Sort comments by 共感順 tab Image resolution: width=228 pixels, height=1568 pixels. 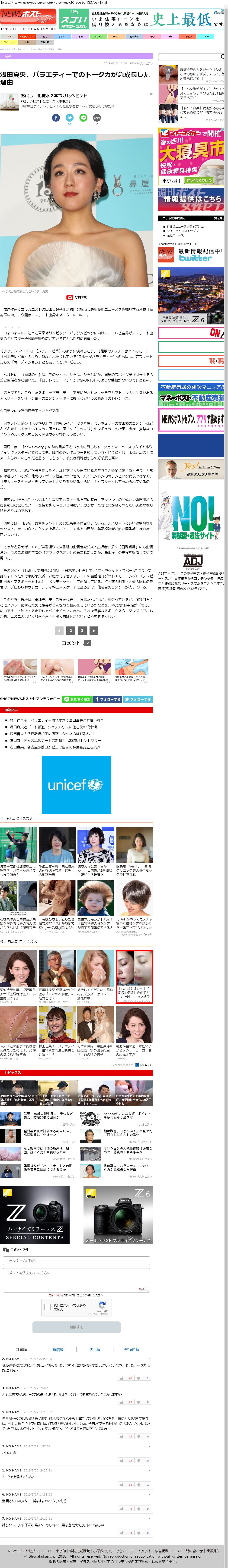21,1349
